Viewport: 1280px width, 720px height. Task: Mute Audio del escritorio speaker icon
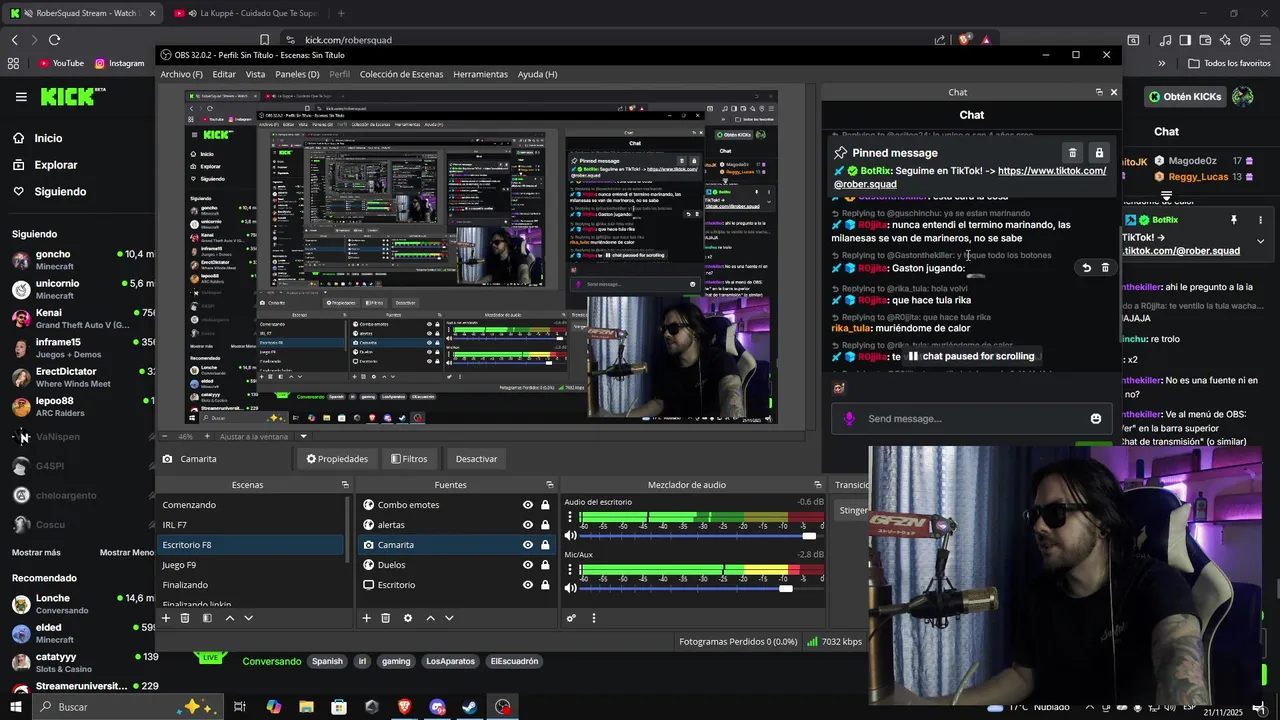(571, 535)
